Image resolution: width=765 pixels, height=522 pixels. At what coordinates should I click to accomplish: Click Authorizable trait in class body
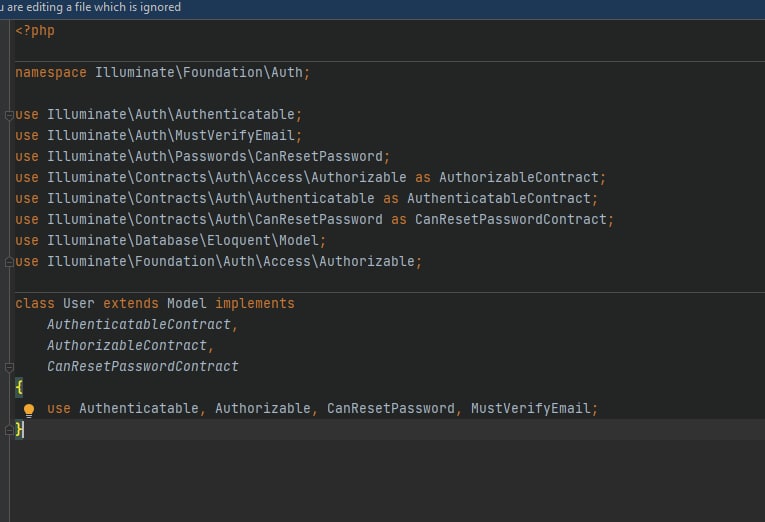(262, 408)
